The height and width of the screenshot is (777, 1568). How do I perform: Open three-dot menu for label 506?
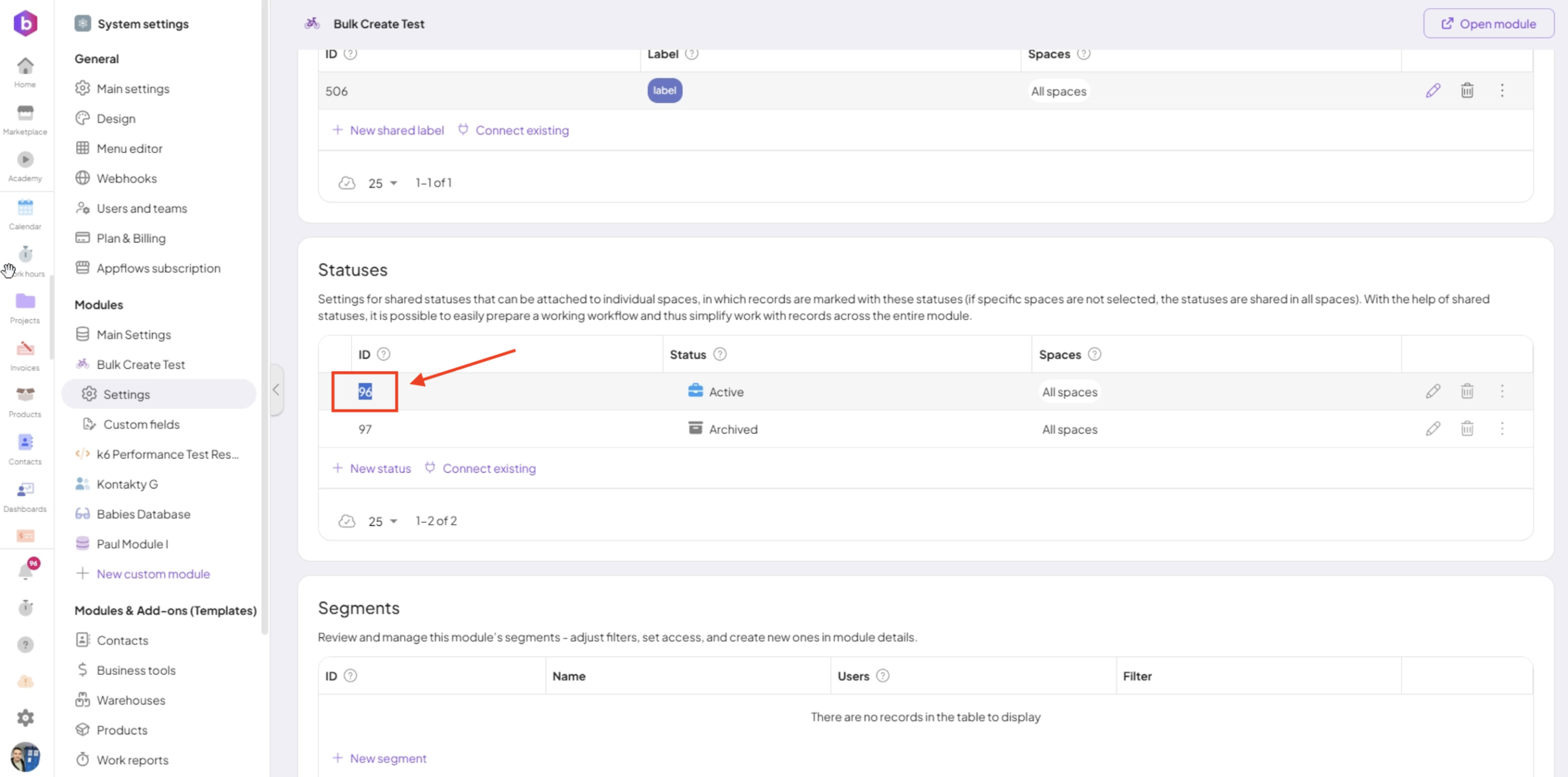pyautogui.click(x=1502, y=91)
